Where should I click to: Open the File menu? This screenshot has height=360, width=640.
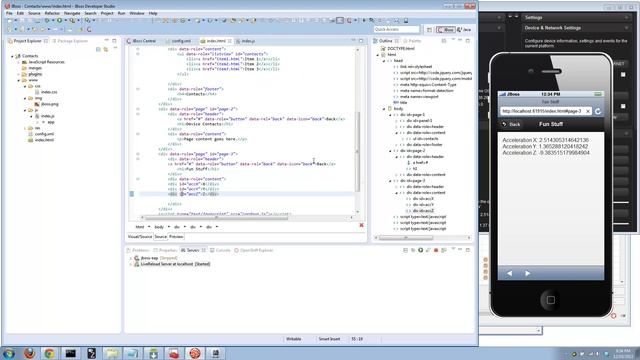coord(9,13)
